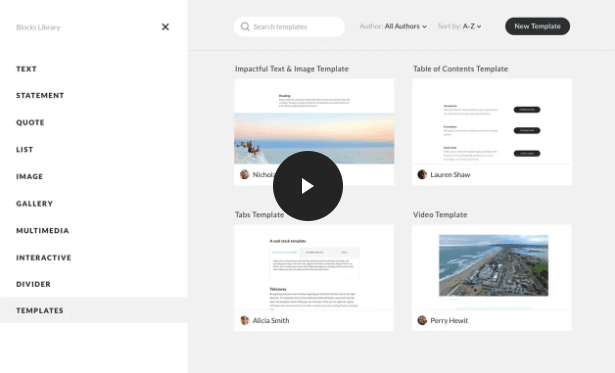Image resolution: width=615 pixels, height=373 pixels.
Task: Open the Tabs Template preview
Action: pos(314,267)
